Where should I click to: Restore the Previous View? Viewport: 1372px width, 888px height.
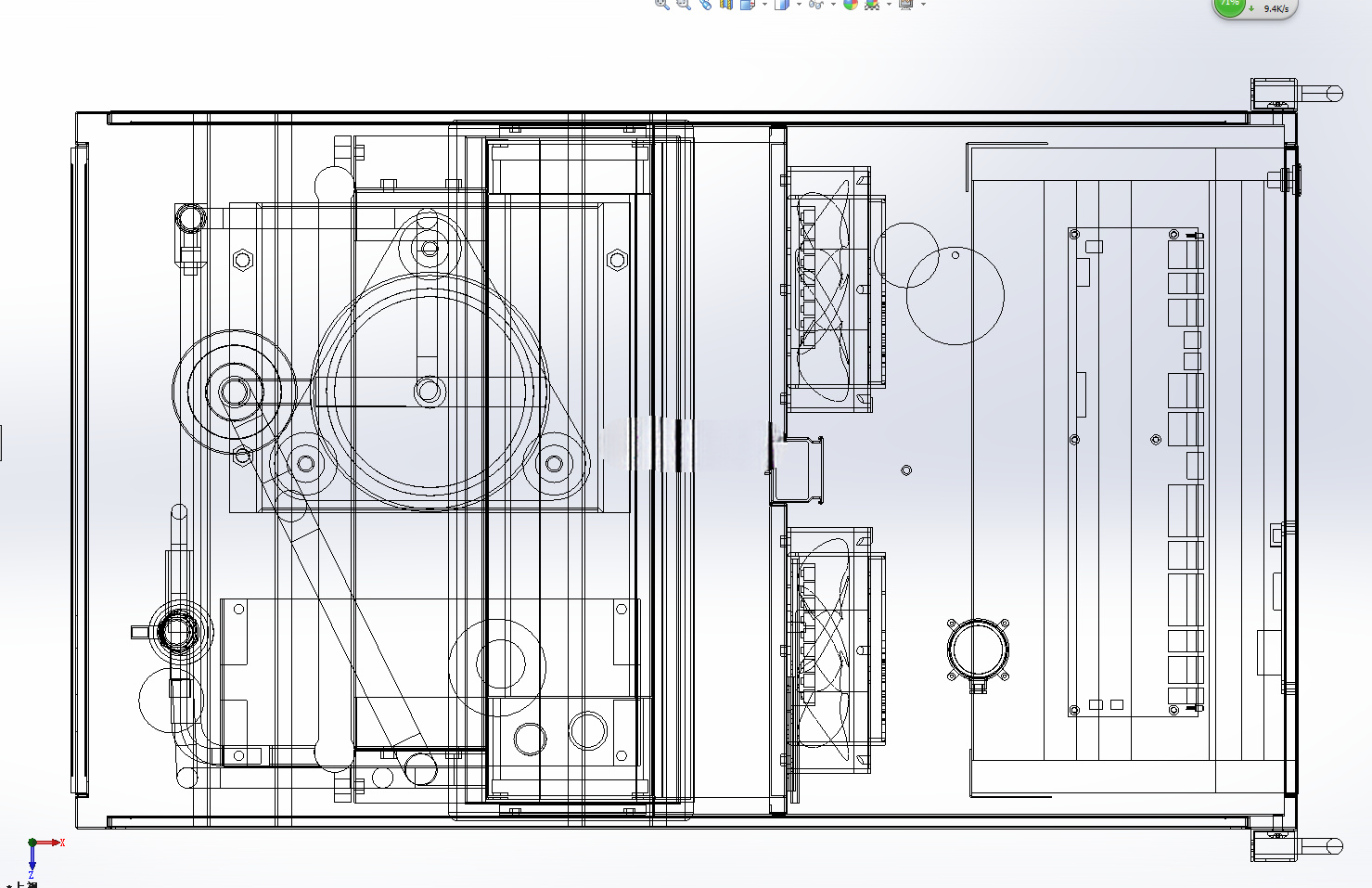705,4
